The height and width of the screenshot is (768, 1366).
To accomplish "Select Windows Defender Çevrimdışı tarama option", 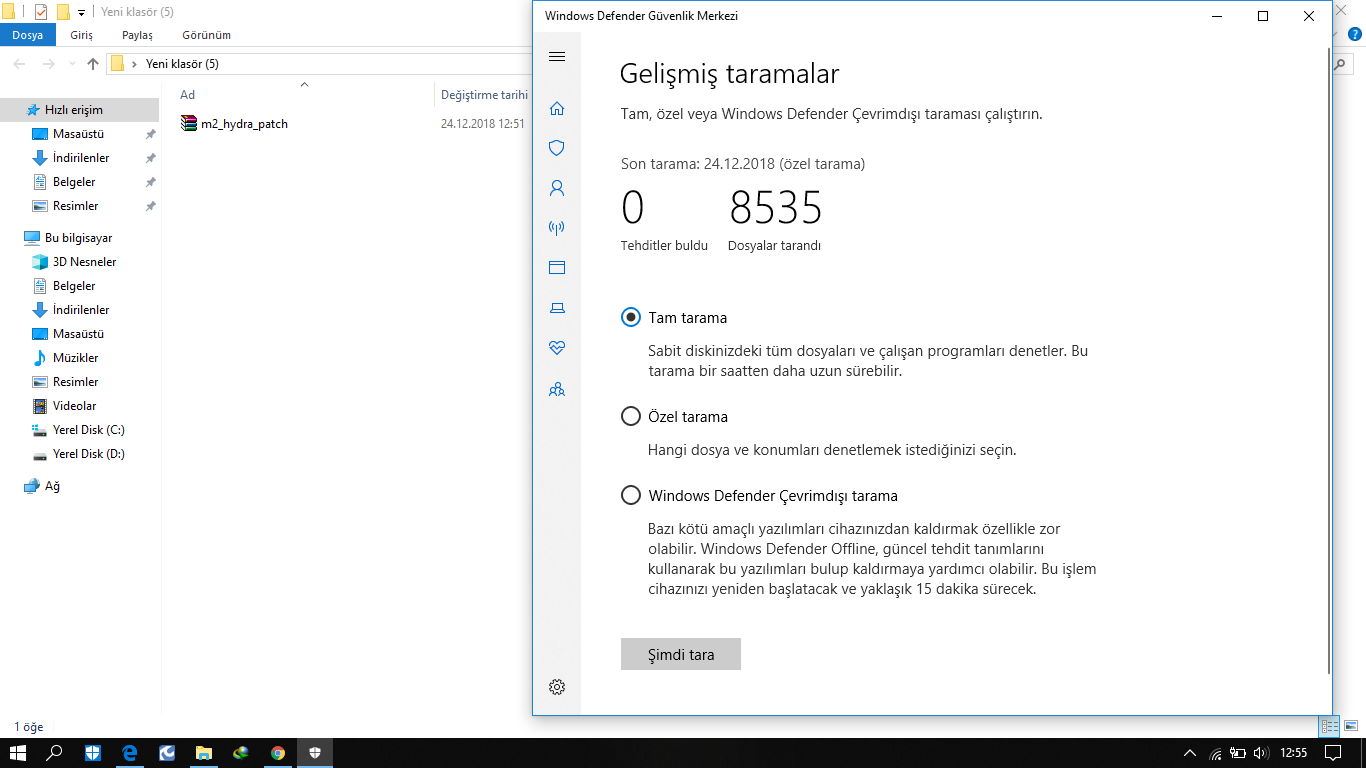I will [631, 495].
